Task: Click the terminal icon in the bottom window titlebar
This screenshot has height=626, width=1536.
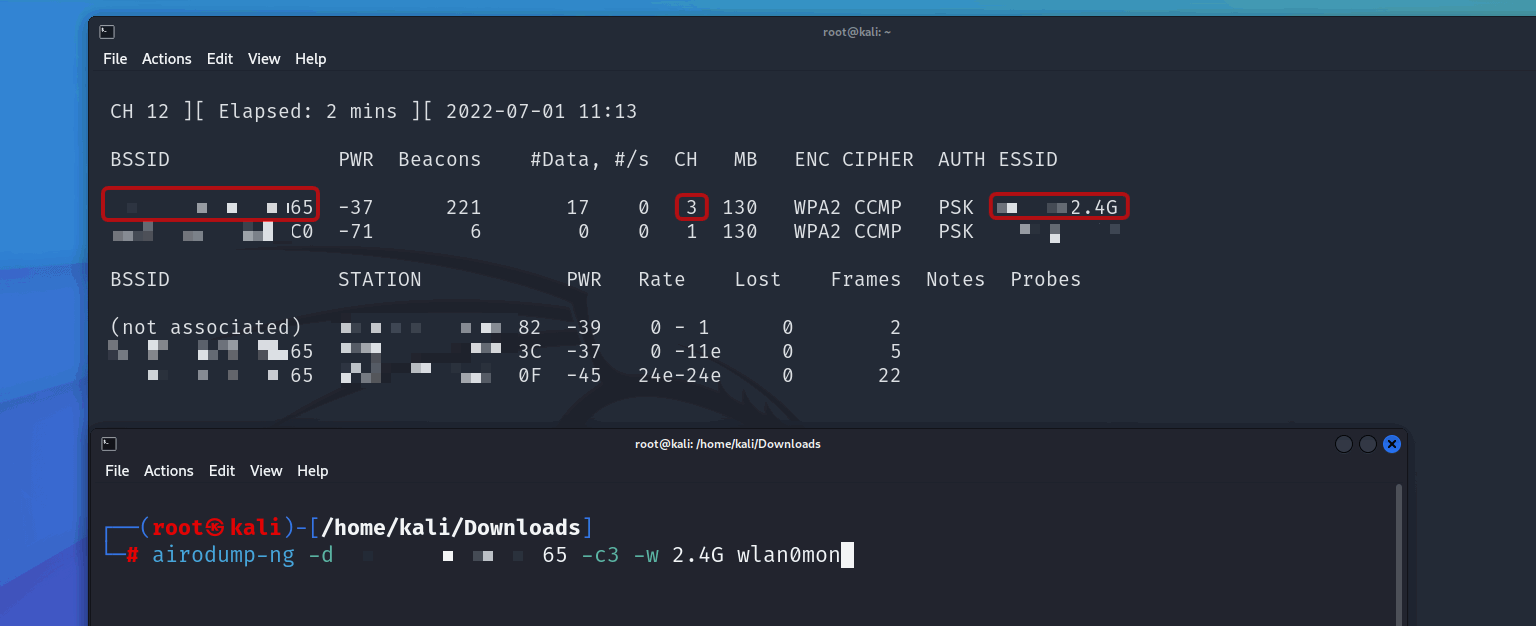Action: pyautogui.click(x=108, y=443)
